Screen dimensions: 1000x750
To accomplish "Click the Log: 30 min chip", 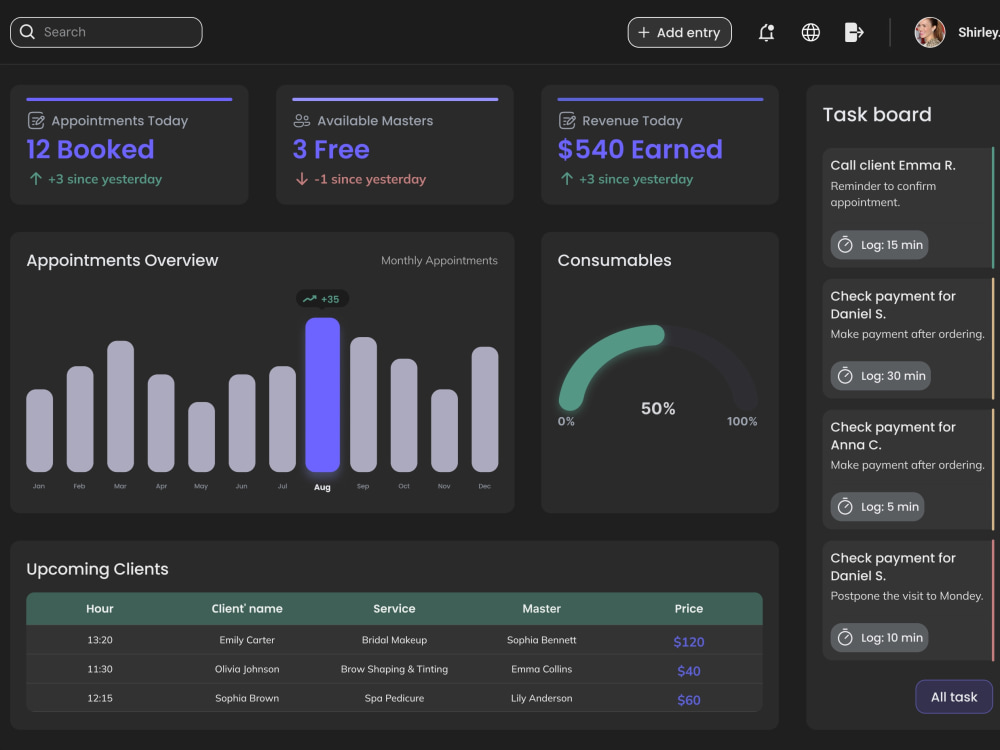I will [x=880, y=376].
